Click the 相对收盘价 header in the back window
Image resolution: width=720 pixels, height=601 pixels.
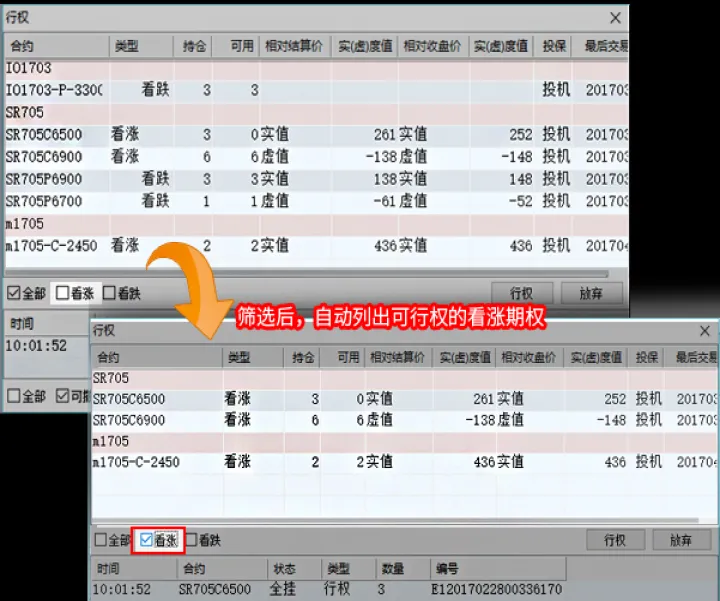pos(433,46)
